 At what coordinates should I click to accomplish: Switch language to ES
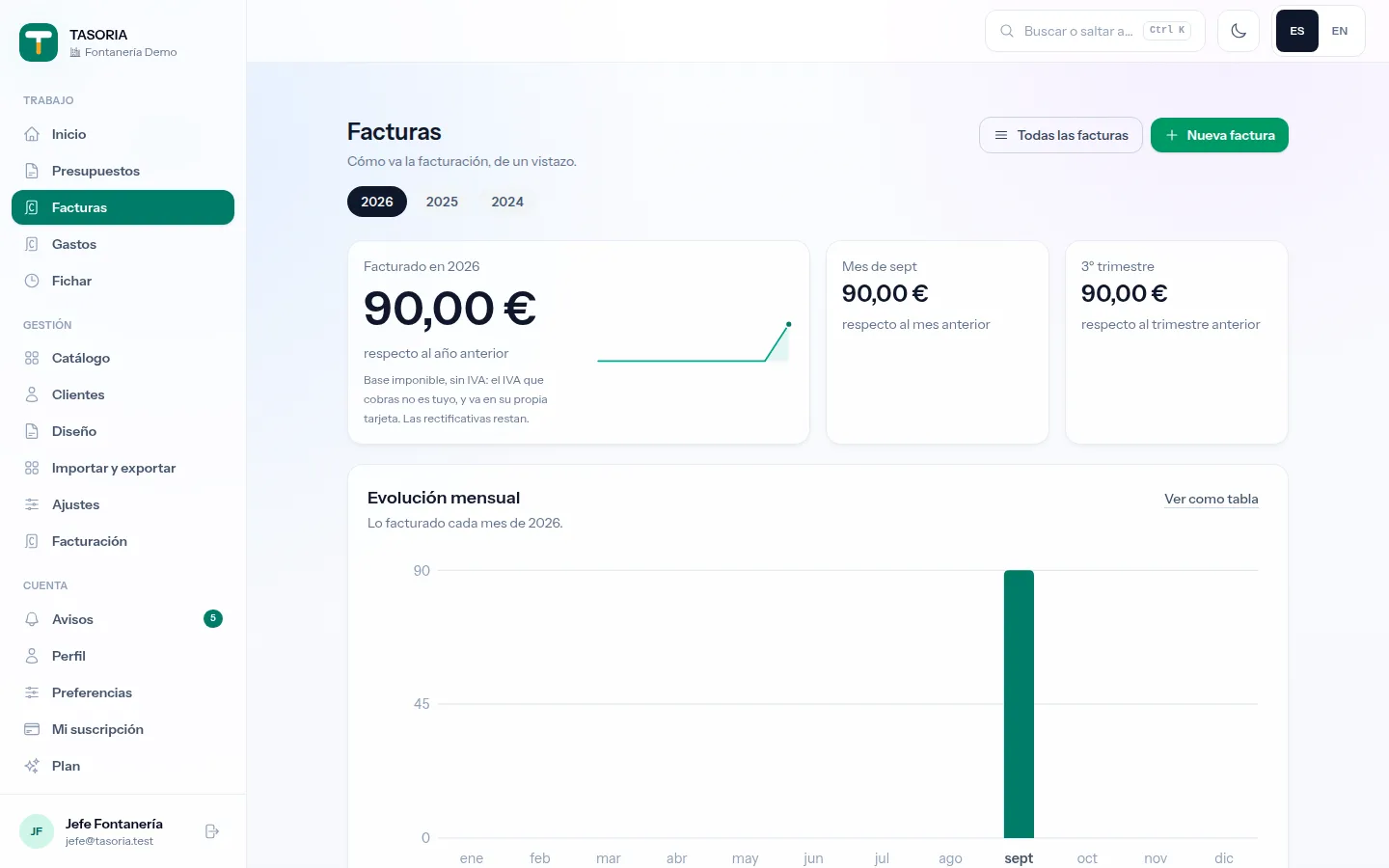1297,31
